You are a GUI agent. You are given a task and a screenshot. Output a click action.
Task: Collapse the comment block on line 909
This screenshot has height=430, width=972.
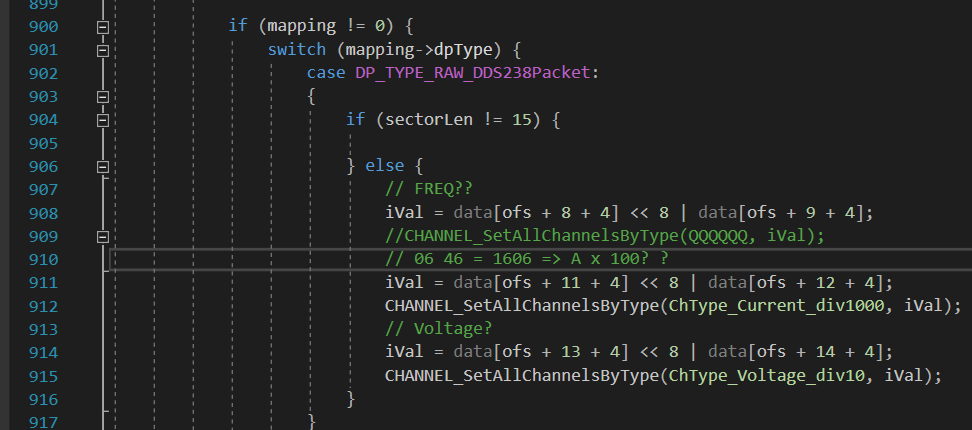[x=103, y=237]
